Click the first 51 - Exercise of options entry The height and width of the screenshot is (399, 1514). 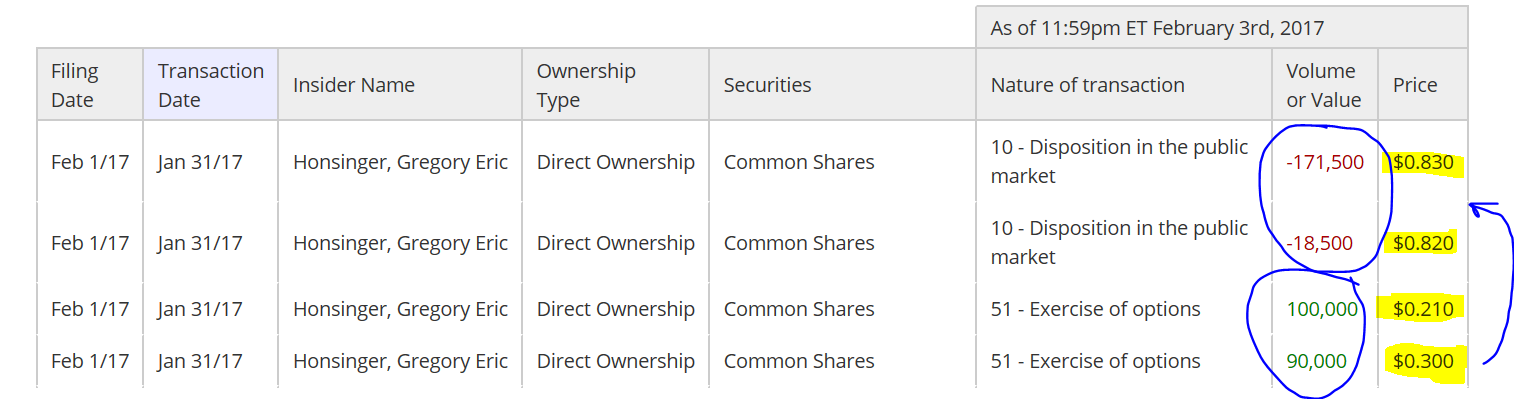pyautogui.click(x=1095, y=309)
